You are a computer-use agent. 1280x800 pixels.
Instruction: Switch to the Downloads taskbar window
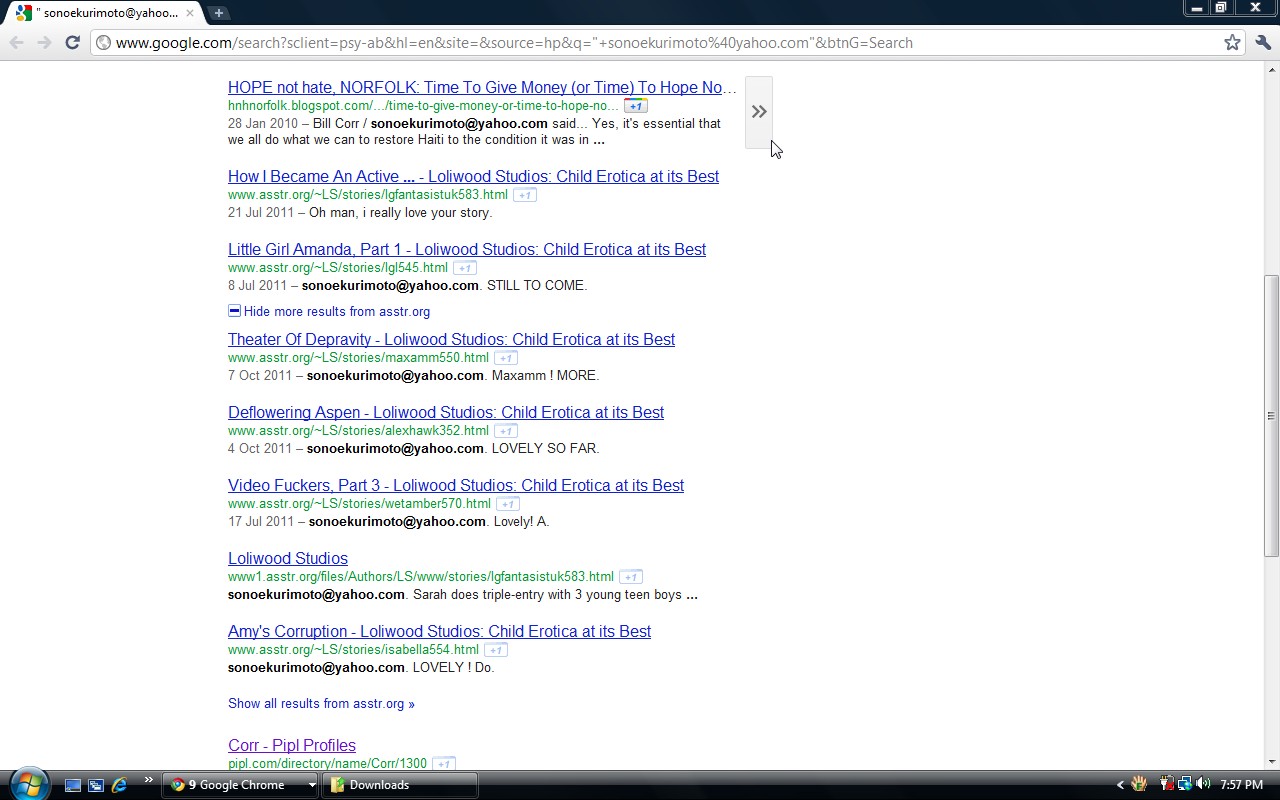pyautogui.click(x=400, y=785)
